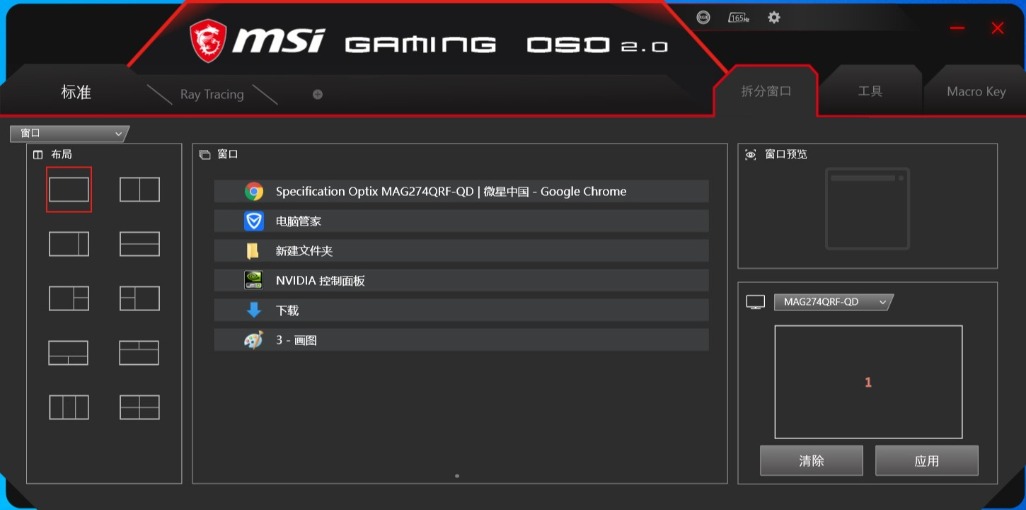Viewport: 1026px width, 510px height.
Task: Select the four-pane grid layout
Action: pos(139,407)
